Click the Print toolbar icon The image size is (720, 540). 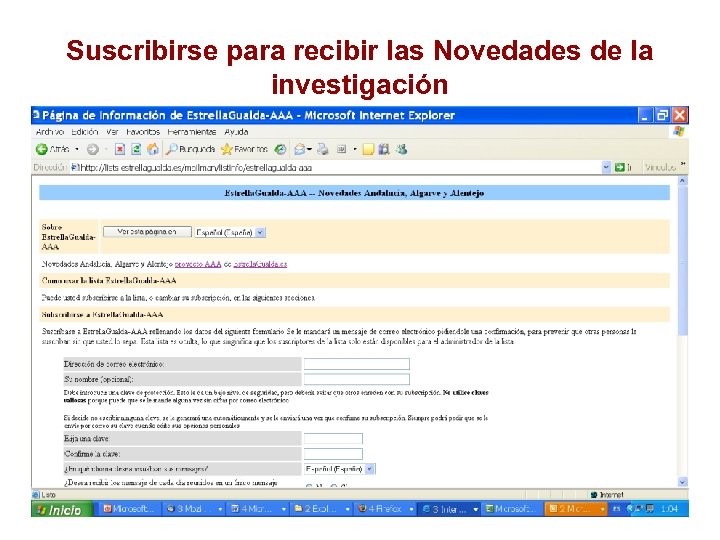pos(323,149)
